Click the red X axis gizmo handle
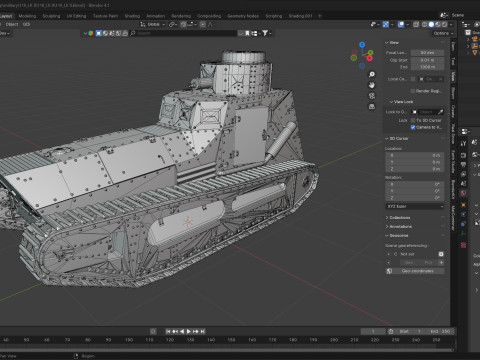 pos(370,59)
